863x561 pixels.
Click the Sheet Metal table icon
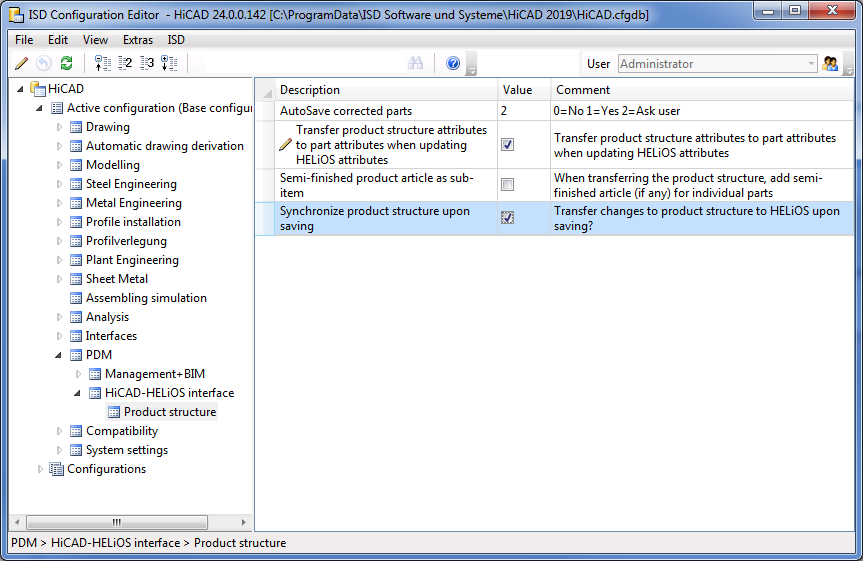click(76, 279)
